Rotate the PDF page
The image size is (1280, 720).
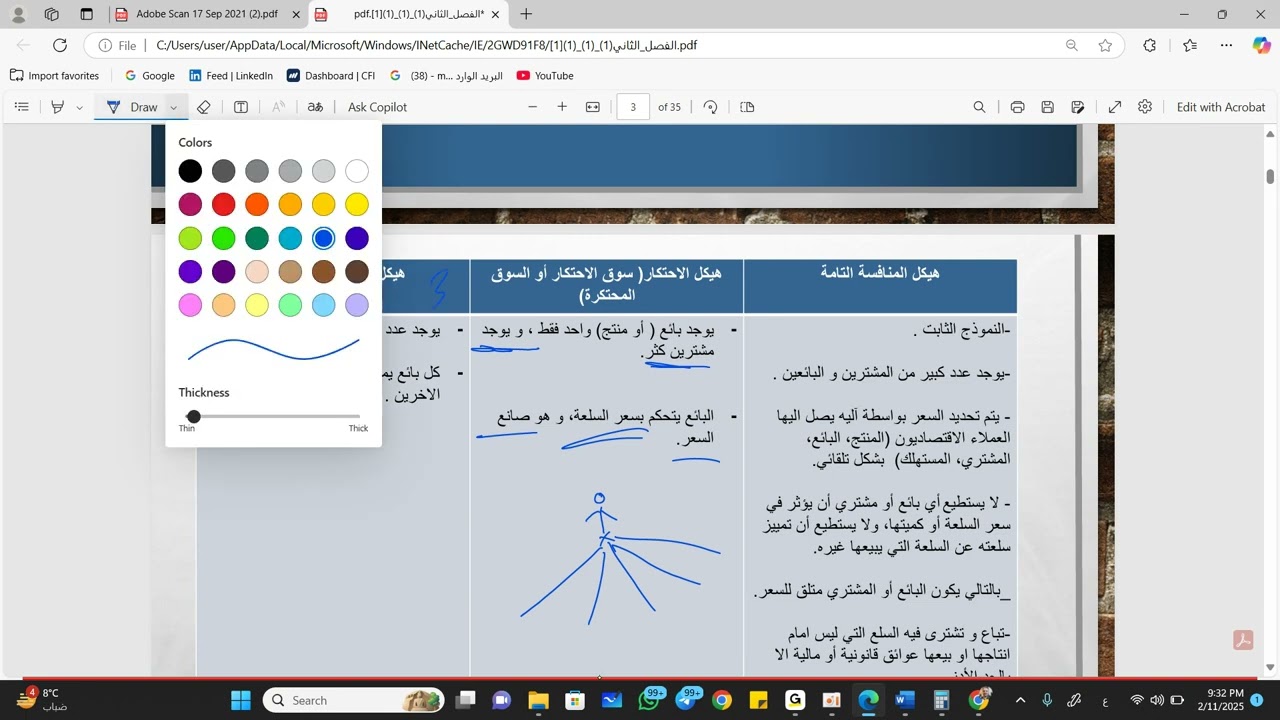[710, 107]
